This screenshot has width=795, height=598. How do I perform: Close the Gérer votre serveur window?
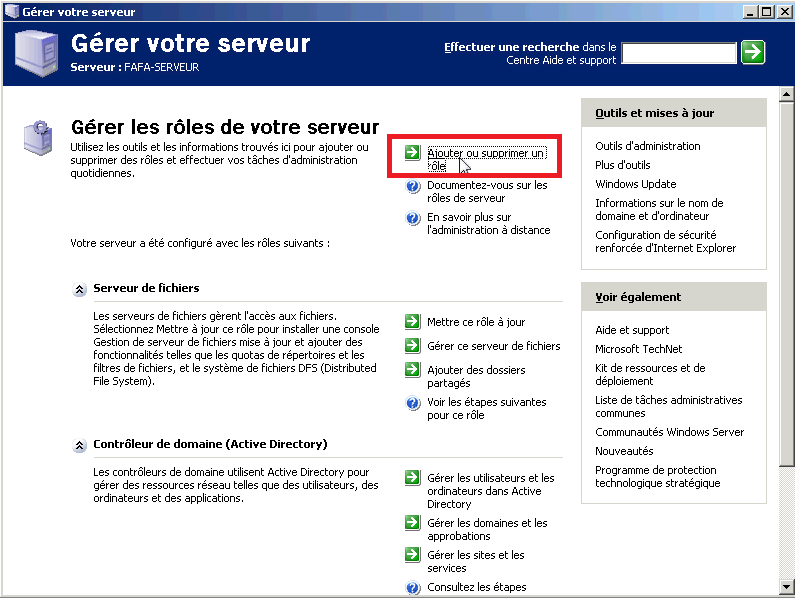(x=785, y=11)
